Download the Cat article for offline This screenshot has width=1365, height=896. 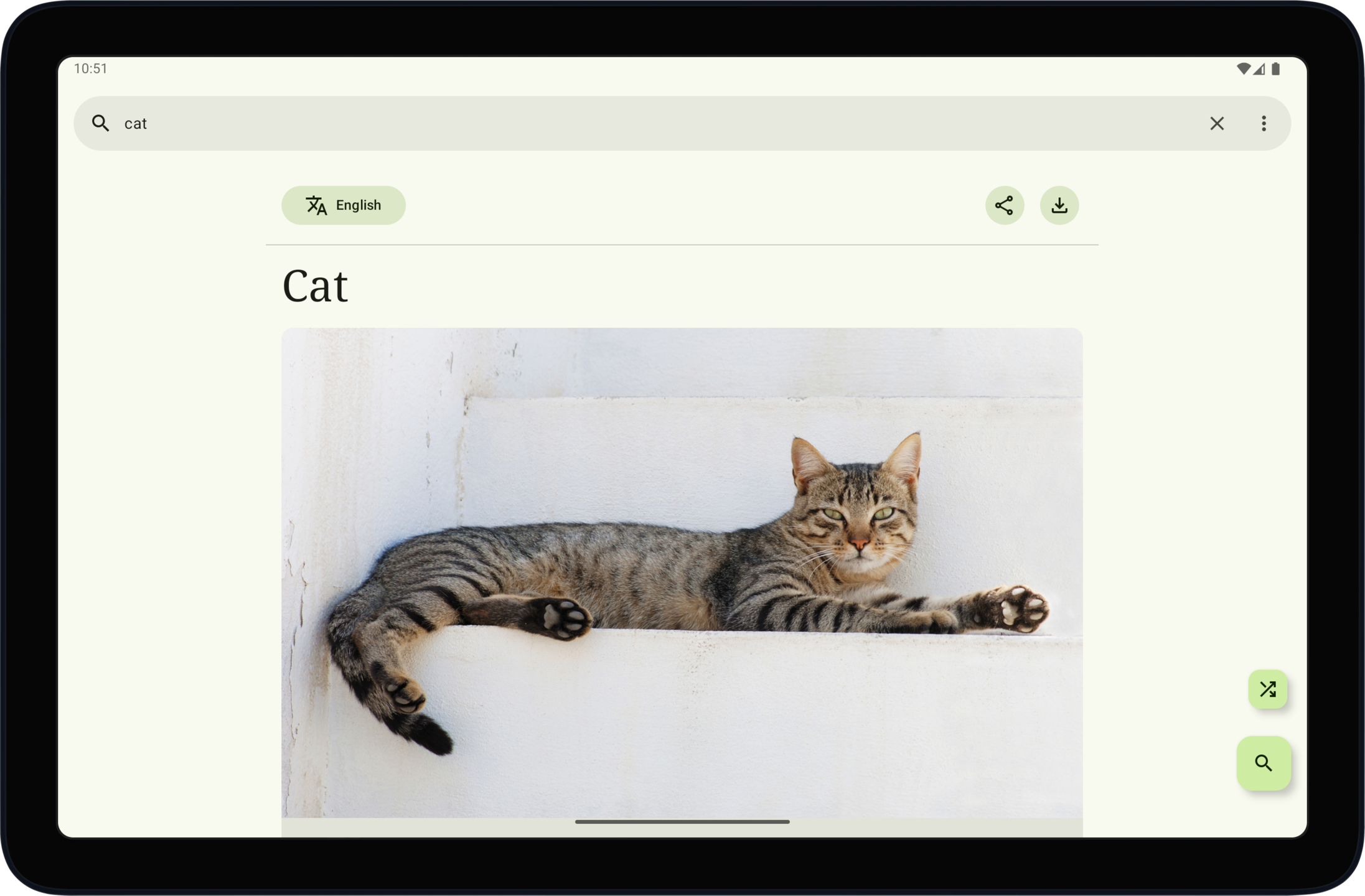(x=1059, y=205)
